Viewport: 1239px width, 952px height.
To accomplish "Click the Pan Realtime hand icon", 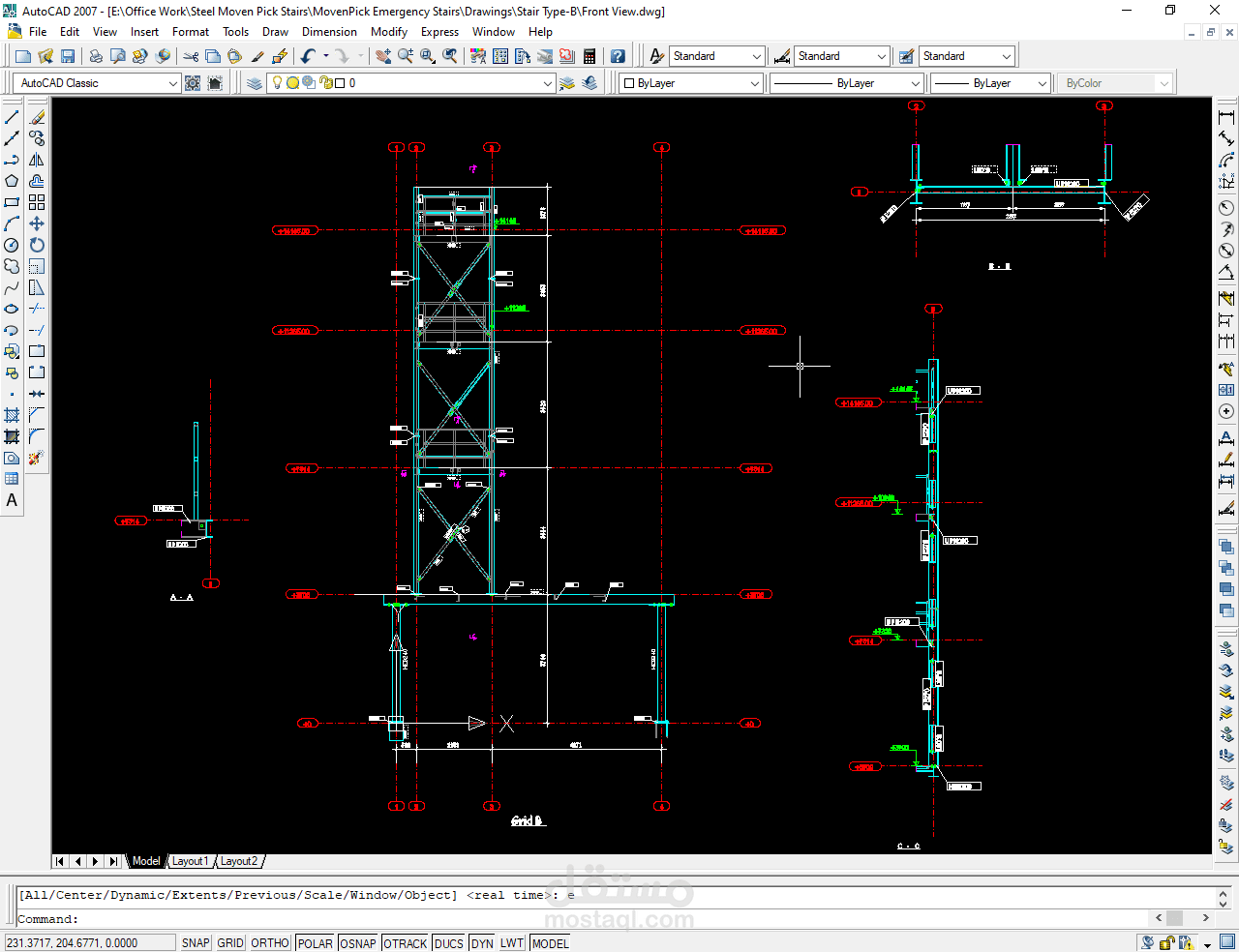I will 383,56.
